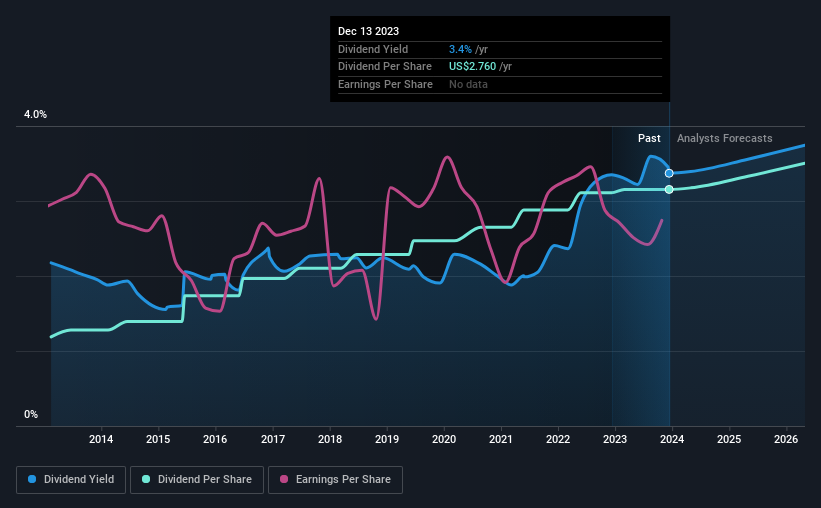The width and height of the screenshot is (821, 508).
Task: Click the 0% y-axis label
Action: click(31, 414)
